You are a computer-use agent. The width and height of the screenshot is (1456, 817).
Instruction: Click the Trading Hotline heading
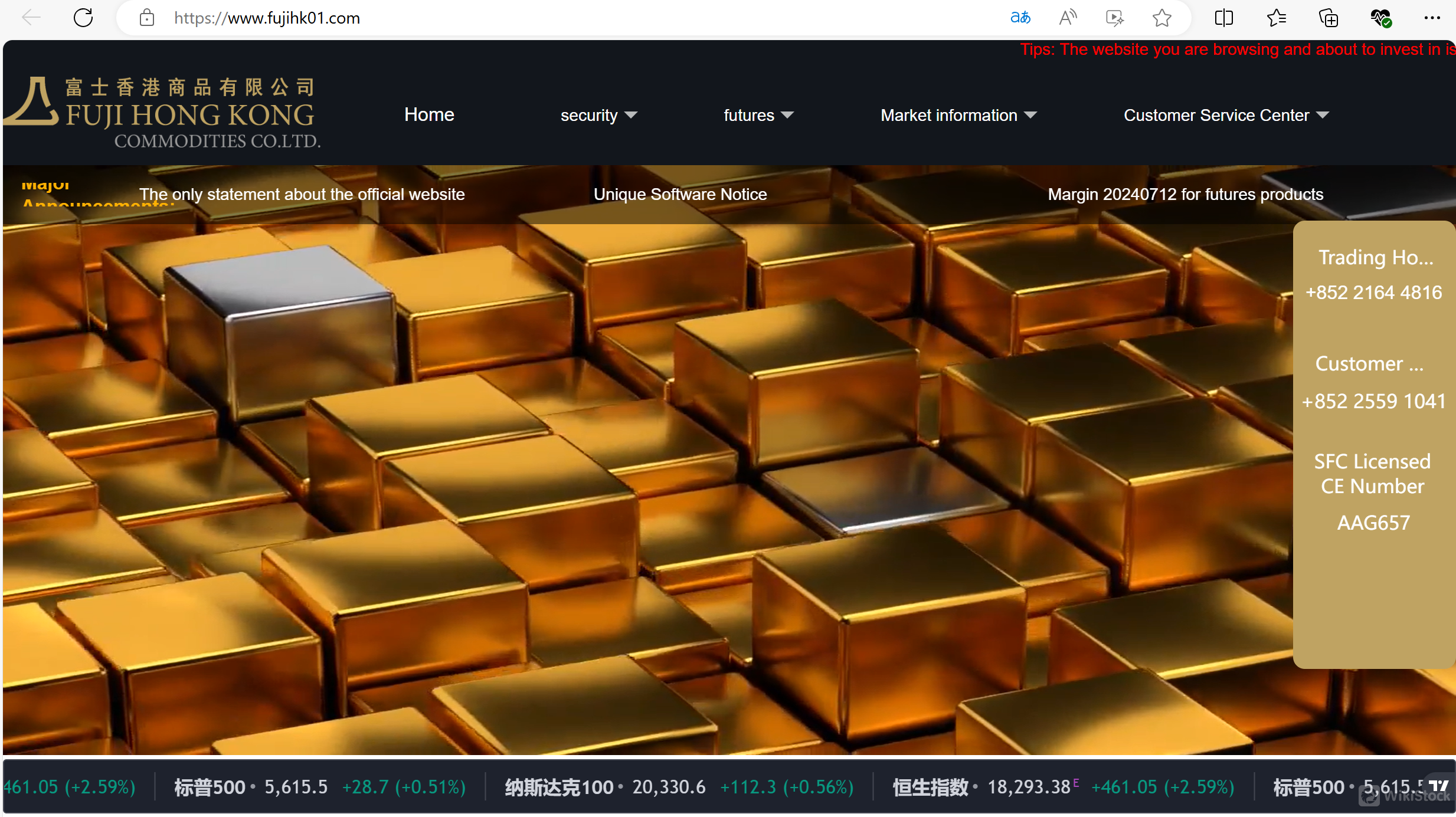pyautogui.click(x=1376, y=257)
